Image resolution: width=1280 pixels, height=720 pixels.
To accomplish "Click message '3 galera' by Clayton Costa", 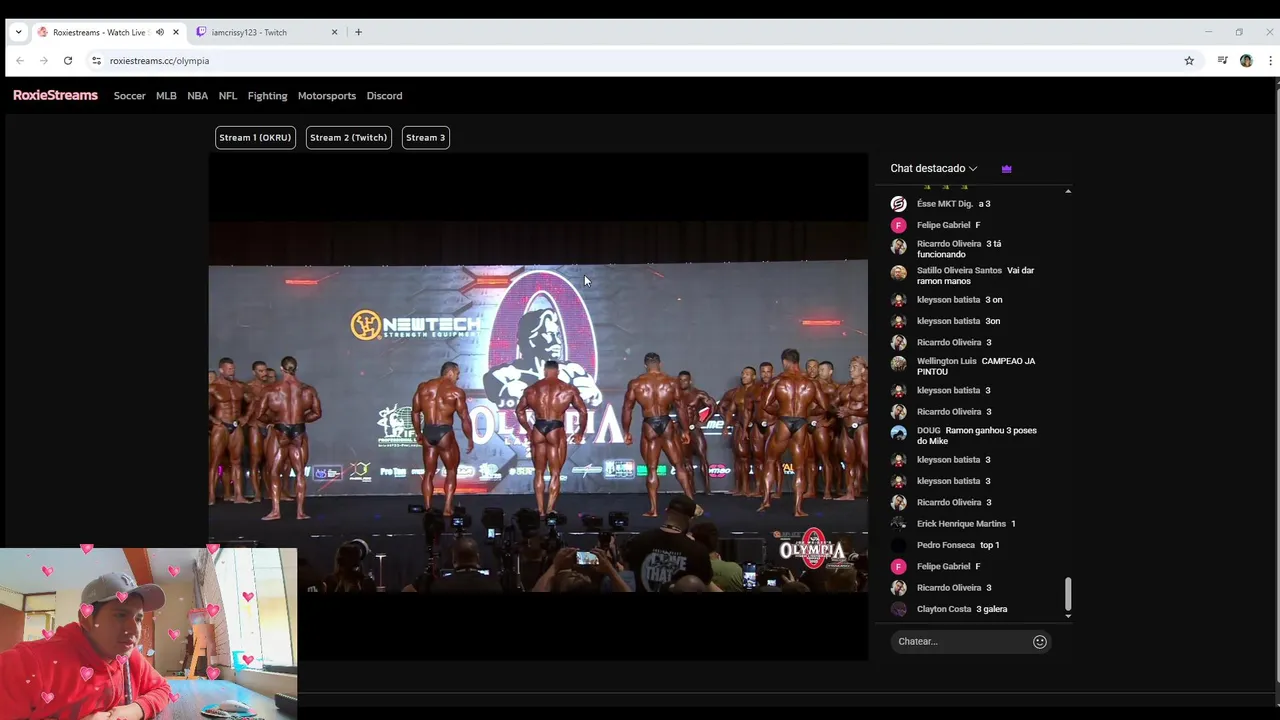I will point(992,609).
